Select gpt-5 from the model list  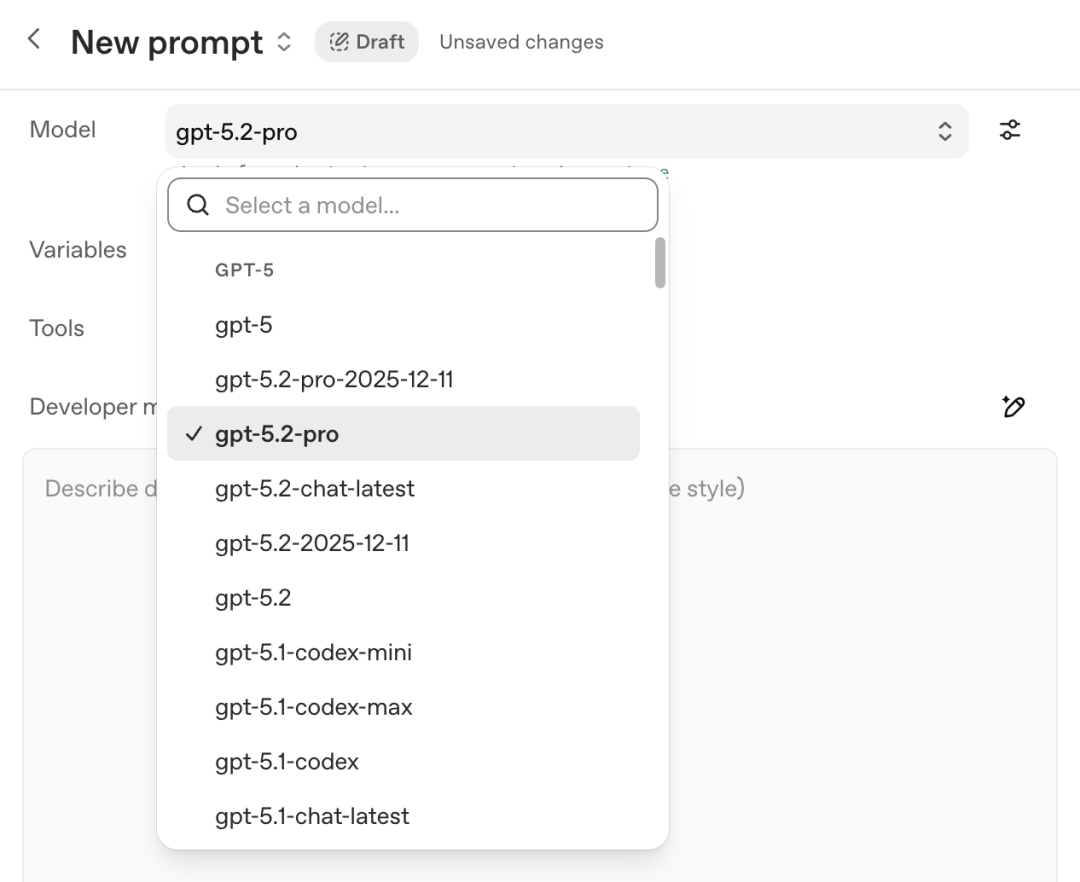pyautogui.click(x=244, y=325)
